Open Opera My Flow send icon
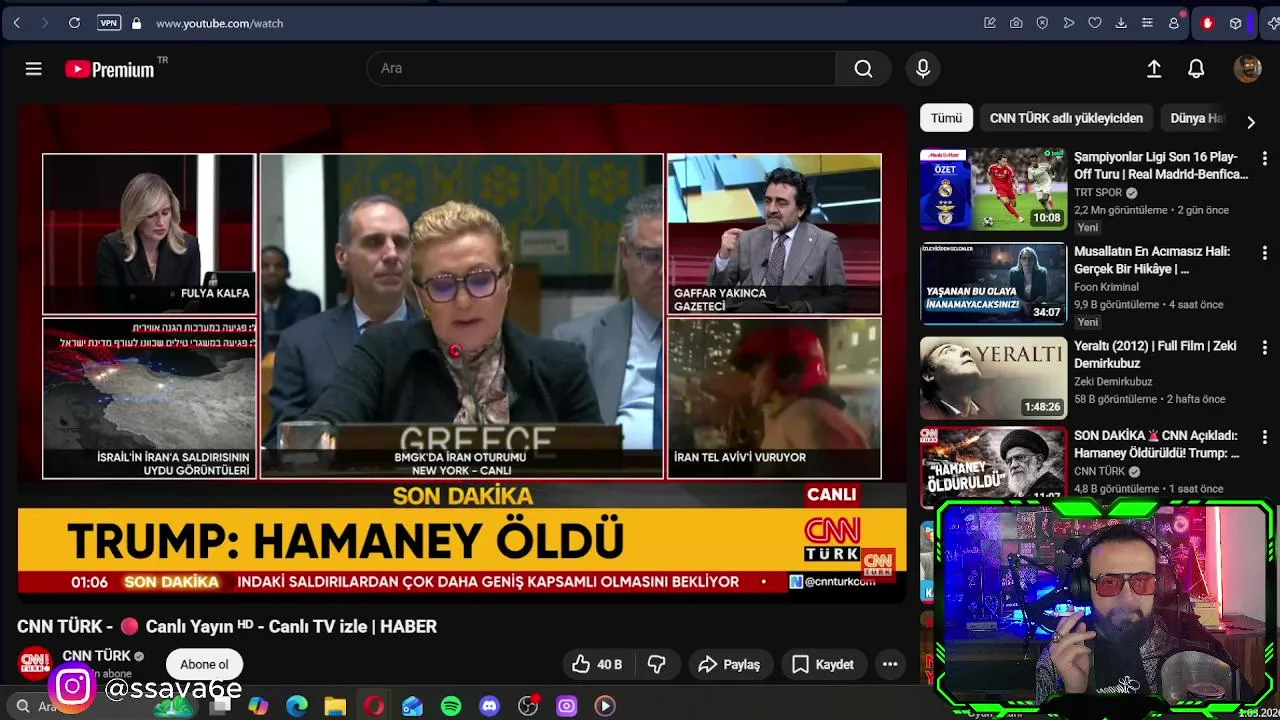1280x720 pixels. coord(1069,23)
